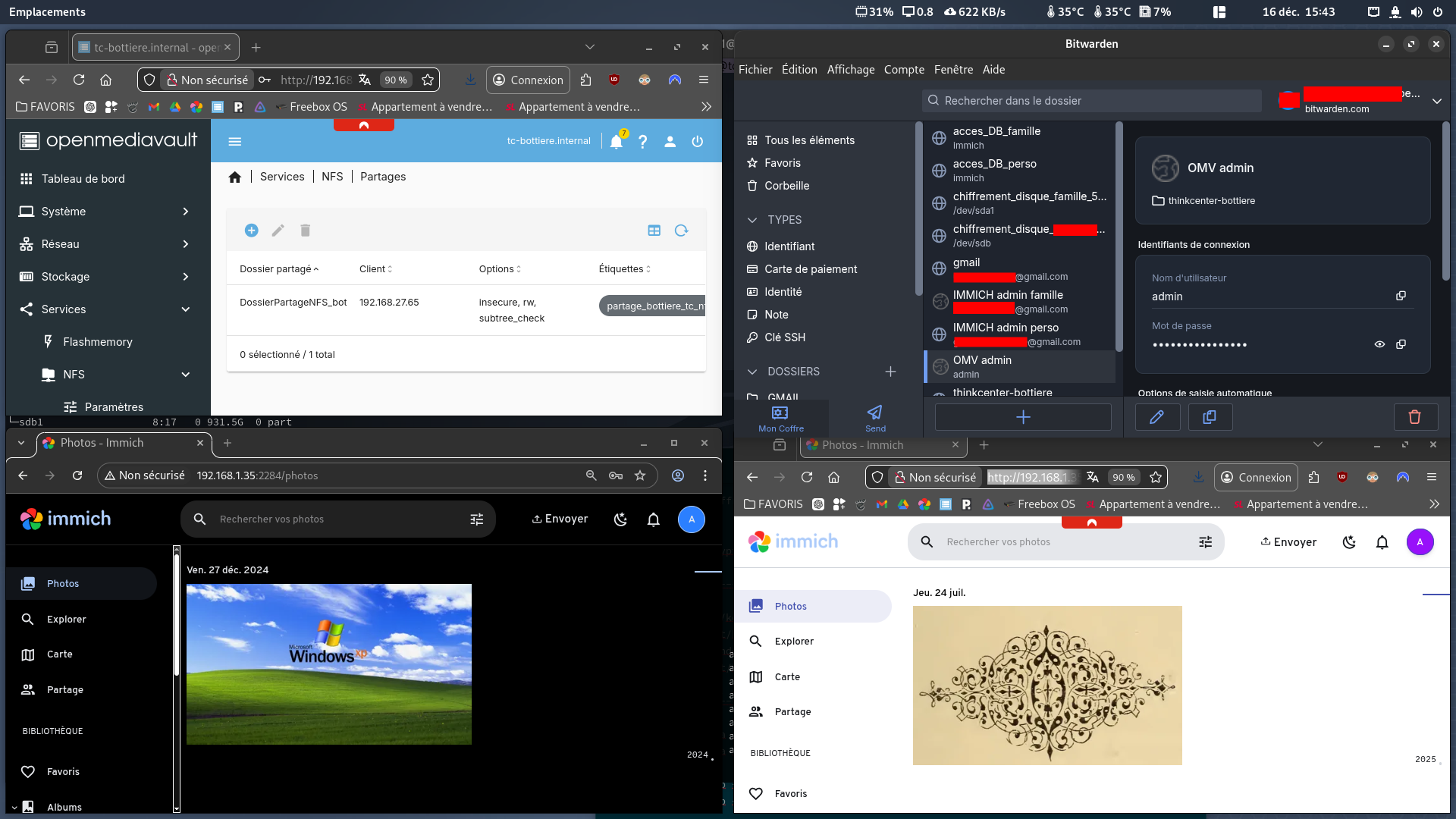Open the Send tab in Bitwarden
This screenshot has height=819, width=1456.
(875, 418)
